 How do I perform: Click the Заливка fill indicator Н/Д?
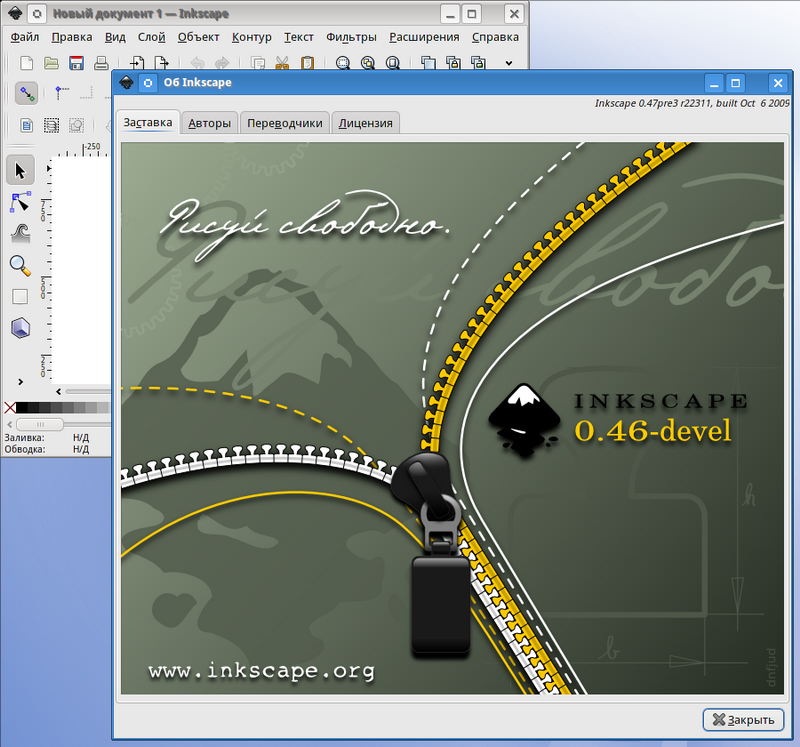[x=81, y=437]
